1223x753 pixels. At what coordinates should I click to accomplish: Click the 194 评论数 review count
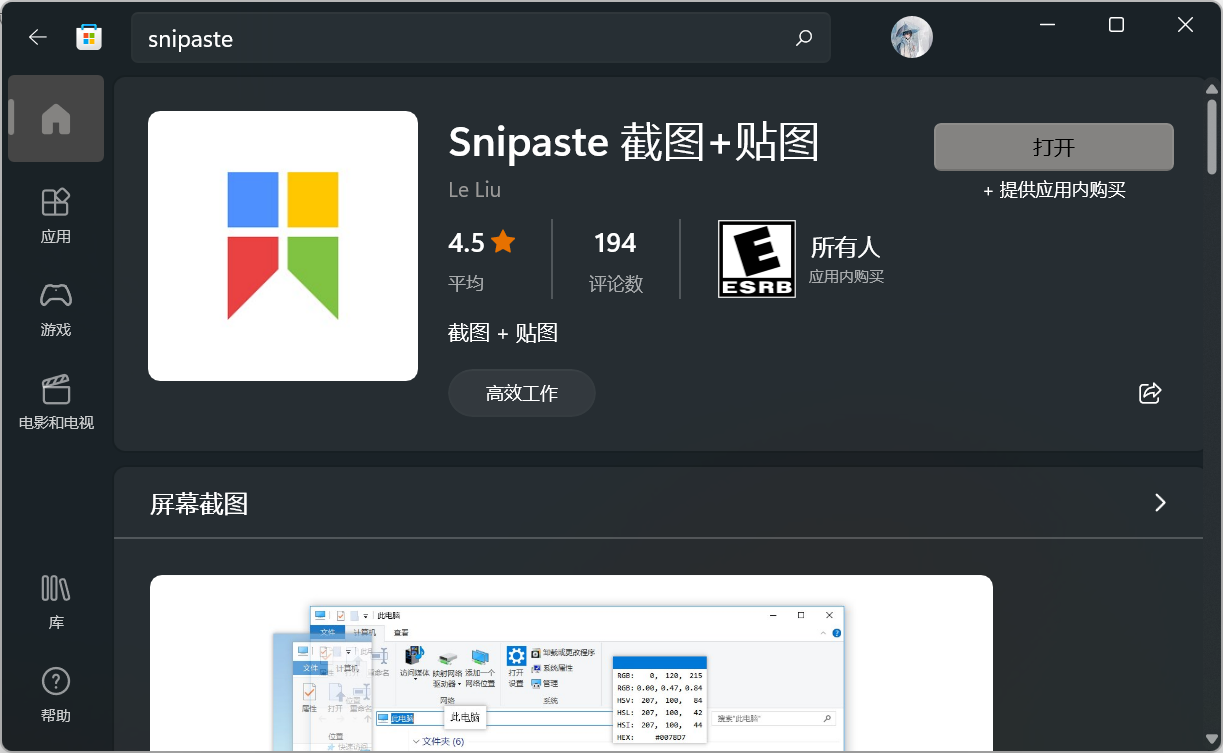(615, 260)
